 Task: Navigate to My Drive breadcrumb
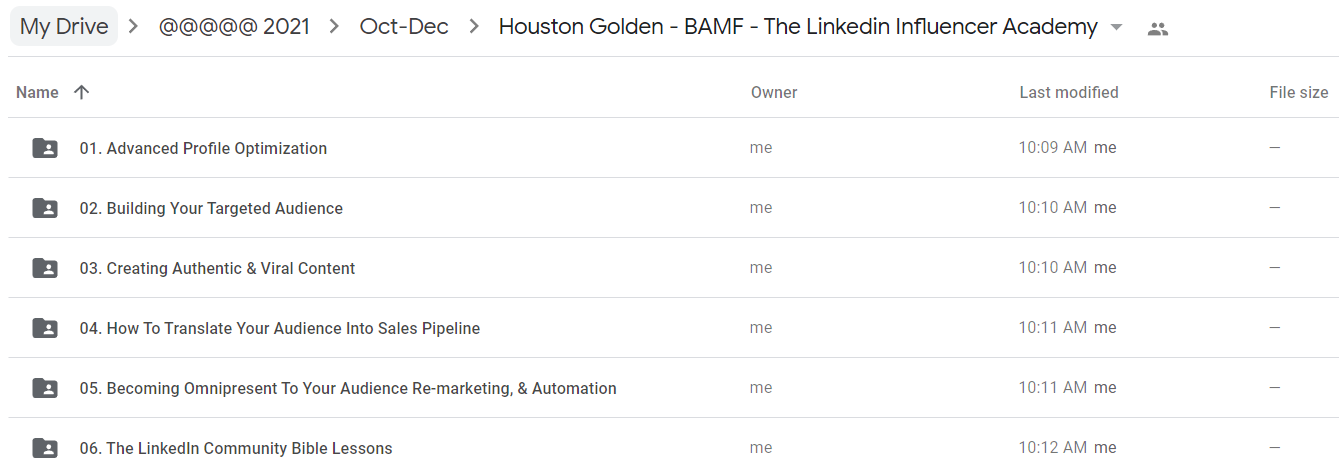64,27
